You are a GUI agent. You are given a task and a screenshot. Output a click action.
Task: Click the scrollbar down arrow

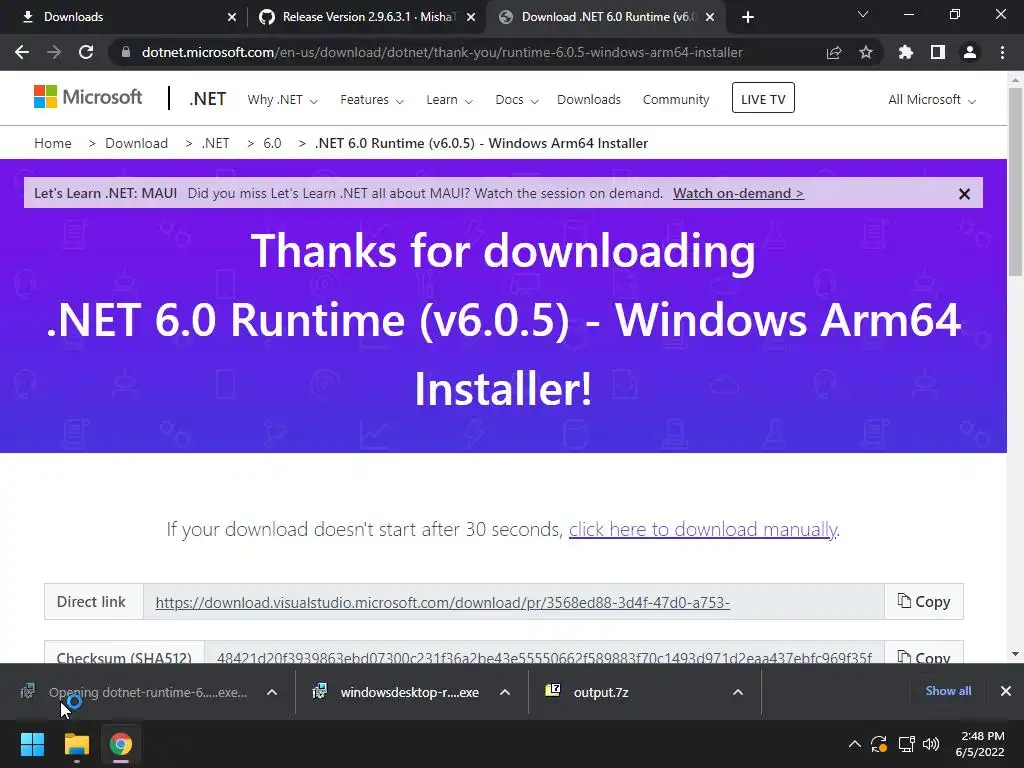1015,654
